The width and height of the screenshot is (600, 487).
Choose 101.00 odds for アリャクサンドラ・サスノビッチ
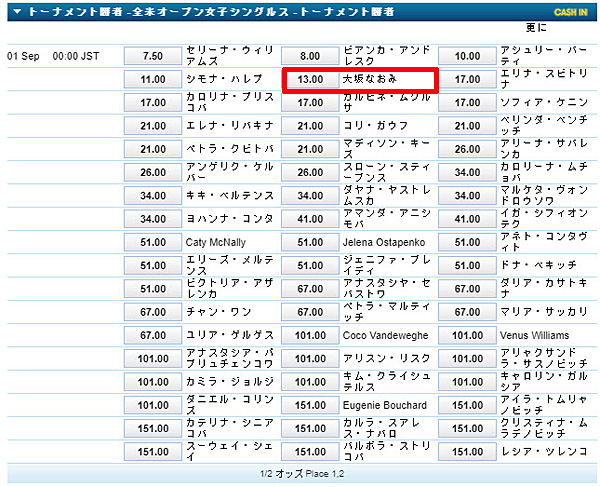coord(467,359)
